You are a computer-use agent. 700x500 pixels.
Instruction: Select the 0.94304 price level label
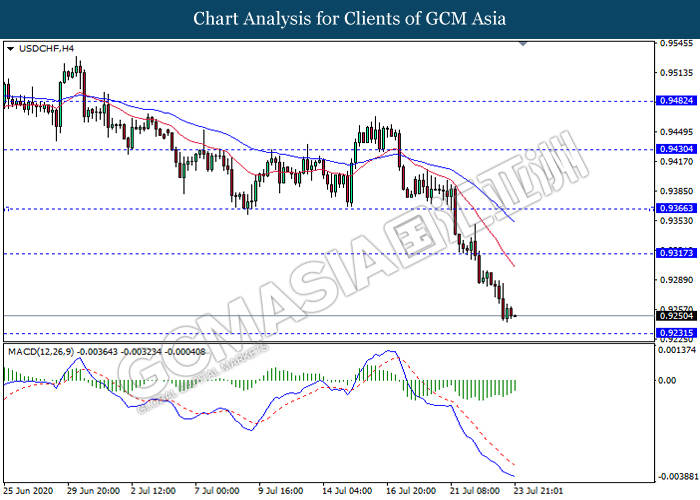click(676, 149)
